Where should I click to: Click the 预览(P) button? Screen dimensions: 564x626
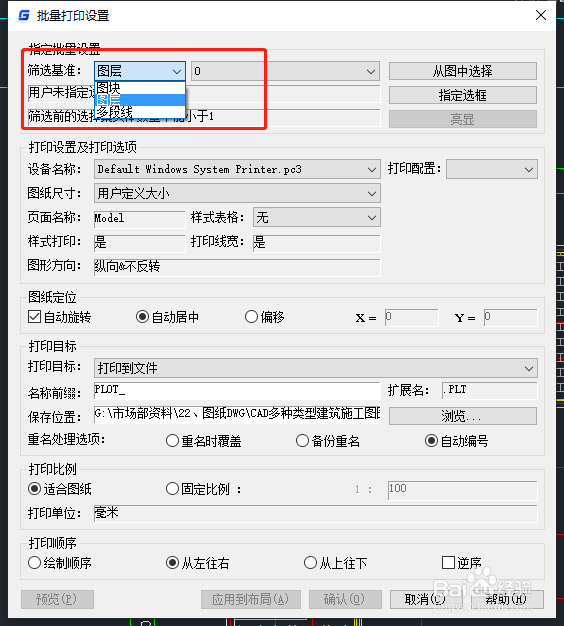click(x=57, y=599)
